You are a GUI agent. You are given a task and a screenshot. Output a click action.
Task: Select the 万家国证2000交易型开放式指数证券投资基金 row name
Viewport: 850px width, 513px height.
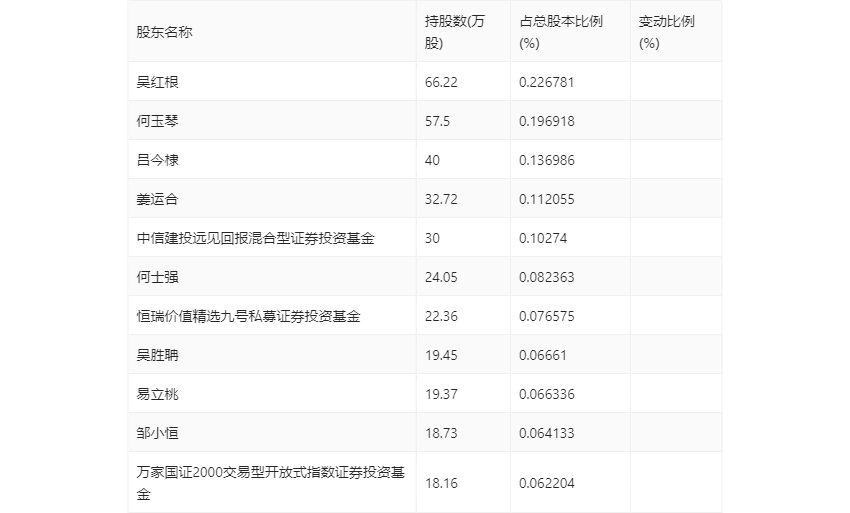[271, 483]
